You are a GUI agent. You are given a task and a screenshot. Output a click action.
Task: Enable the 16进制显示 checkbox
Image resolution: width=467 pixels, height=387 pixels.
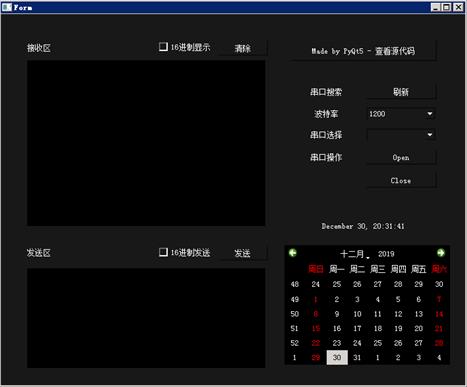click(x=163, y=47)
